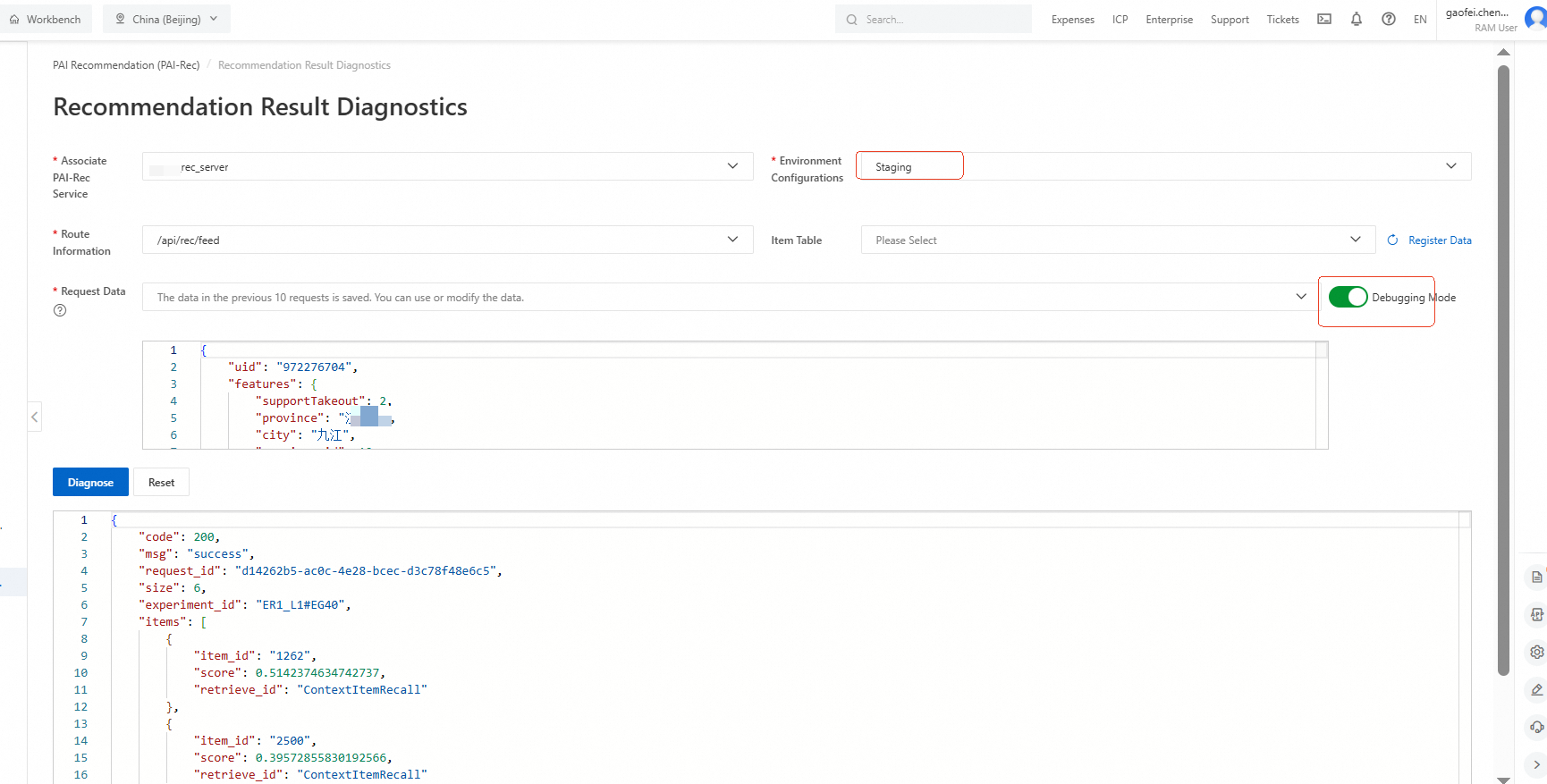Click the Register Data link
Screen dimensions: 1547x784
[1440, 240]
